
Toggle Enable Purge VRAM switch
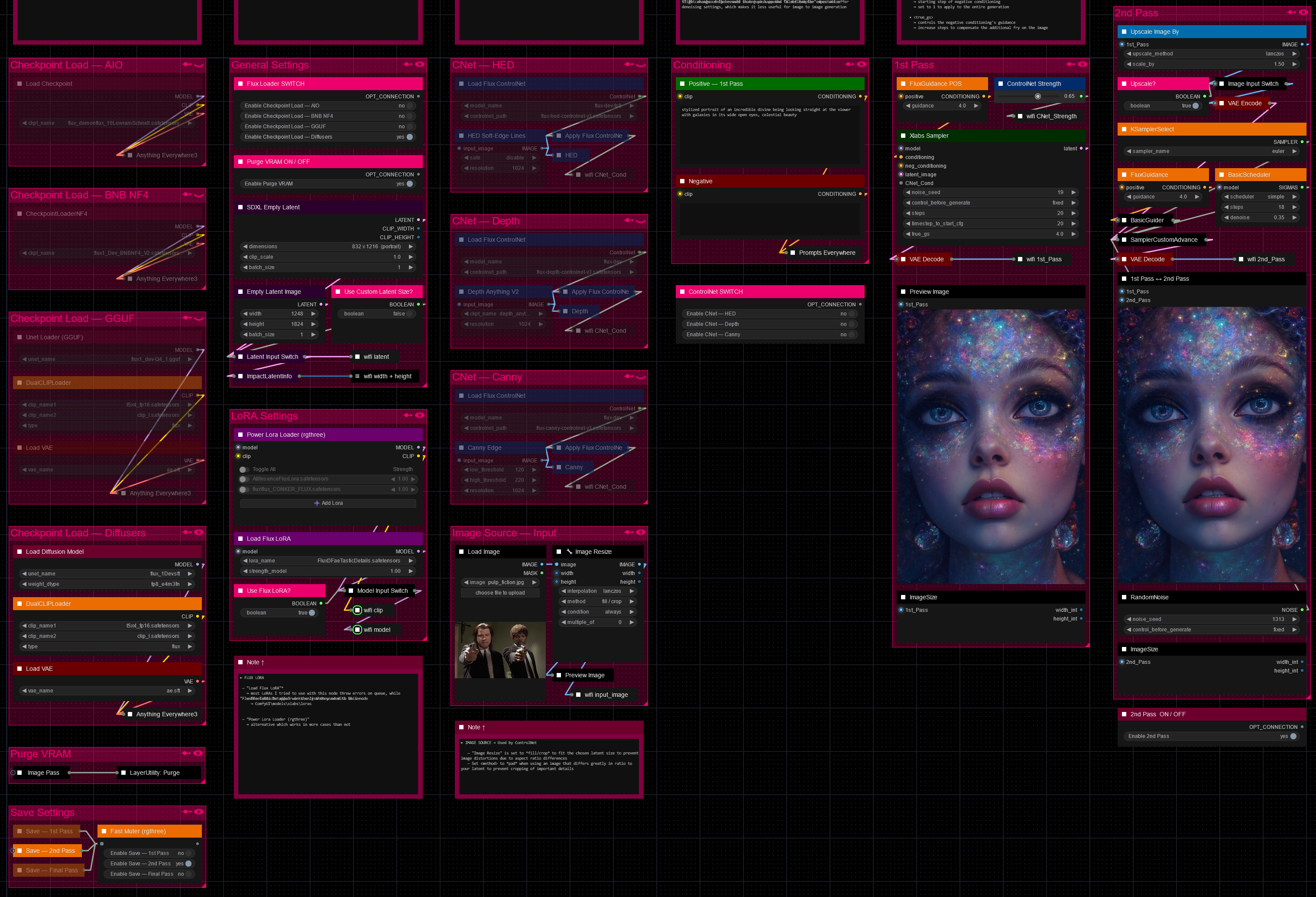pyautogui.click(x=409, y=183)
